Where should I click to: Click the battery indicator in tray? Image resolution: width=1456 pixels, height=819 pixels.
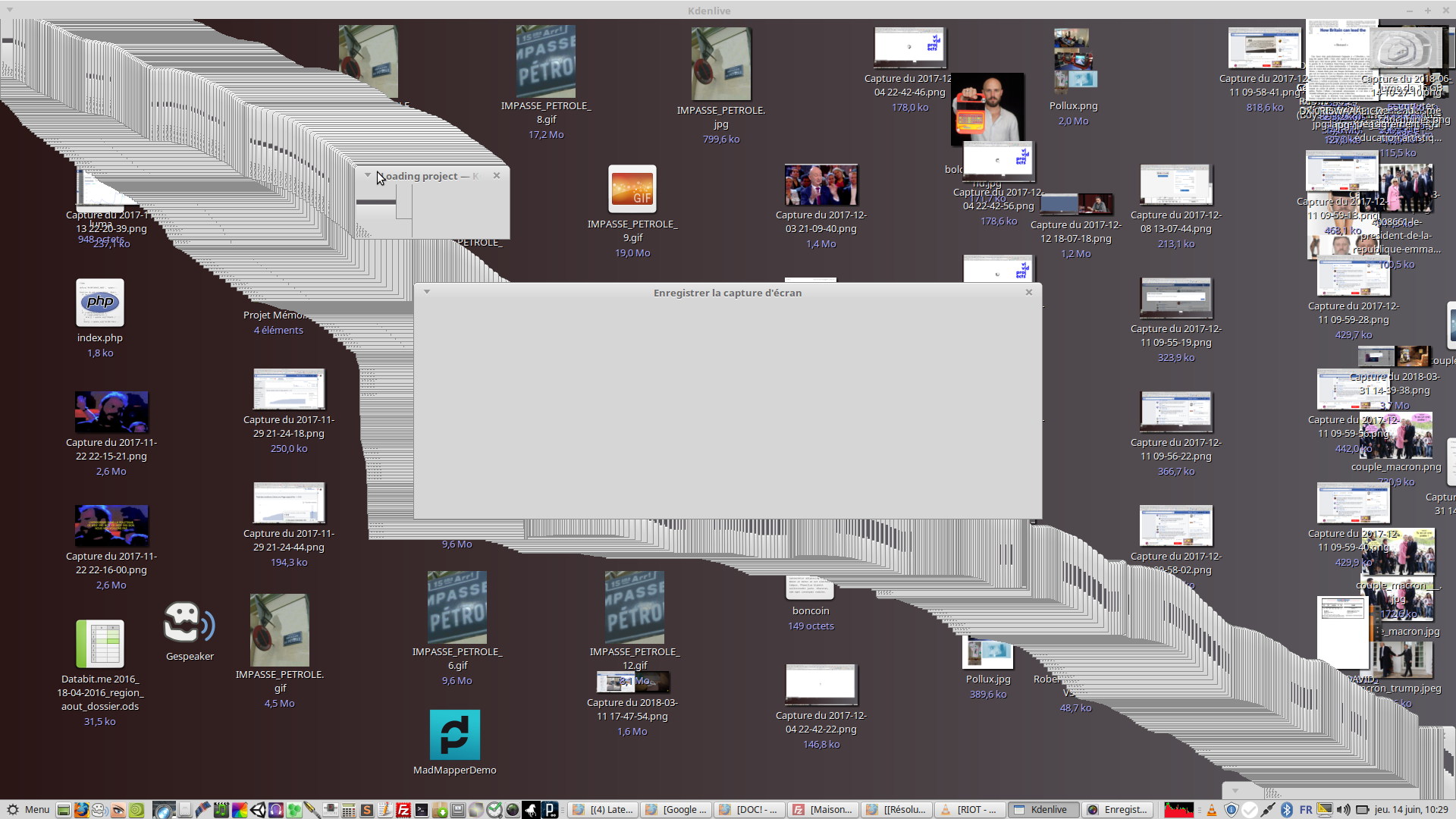(1363, 810)
